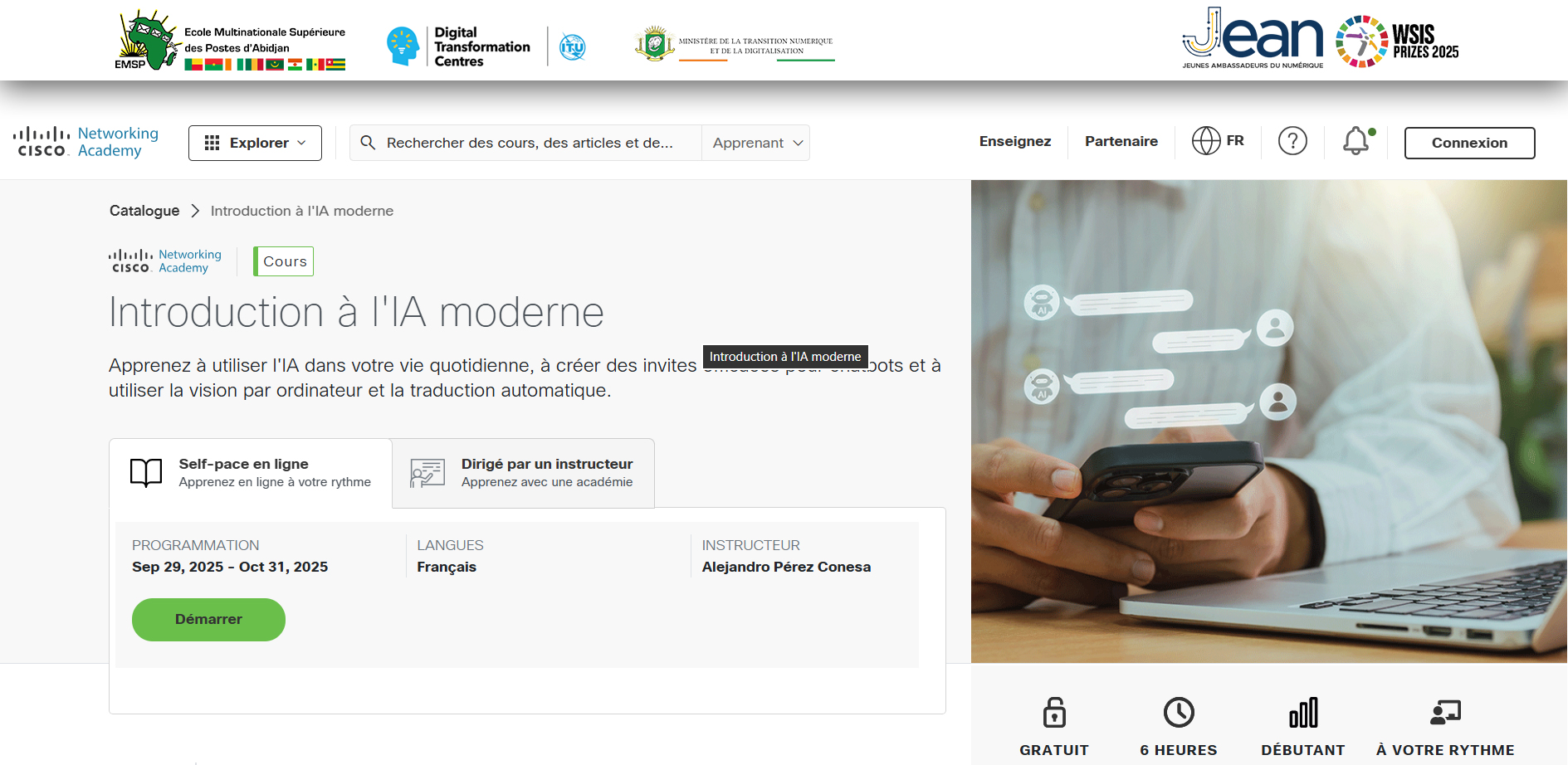
Task: Open the help question mark icon
Action: [1292, 141]
